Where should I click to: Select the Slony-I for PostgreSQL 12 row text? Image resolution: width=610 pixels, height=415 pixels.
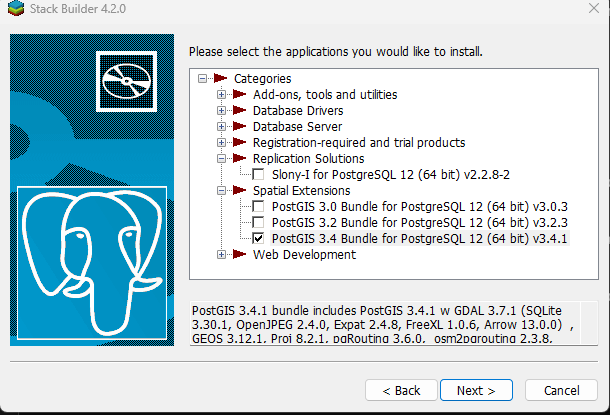click(391, 174)
